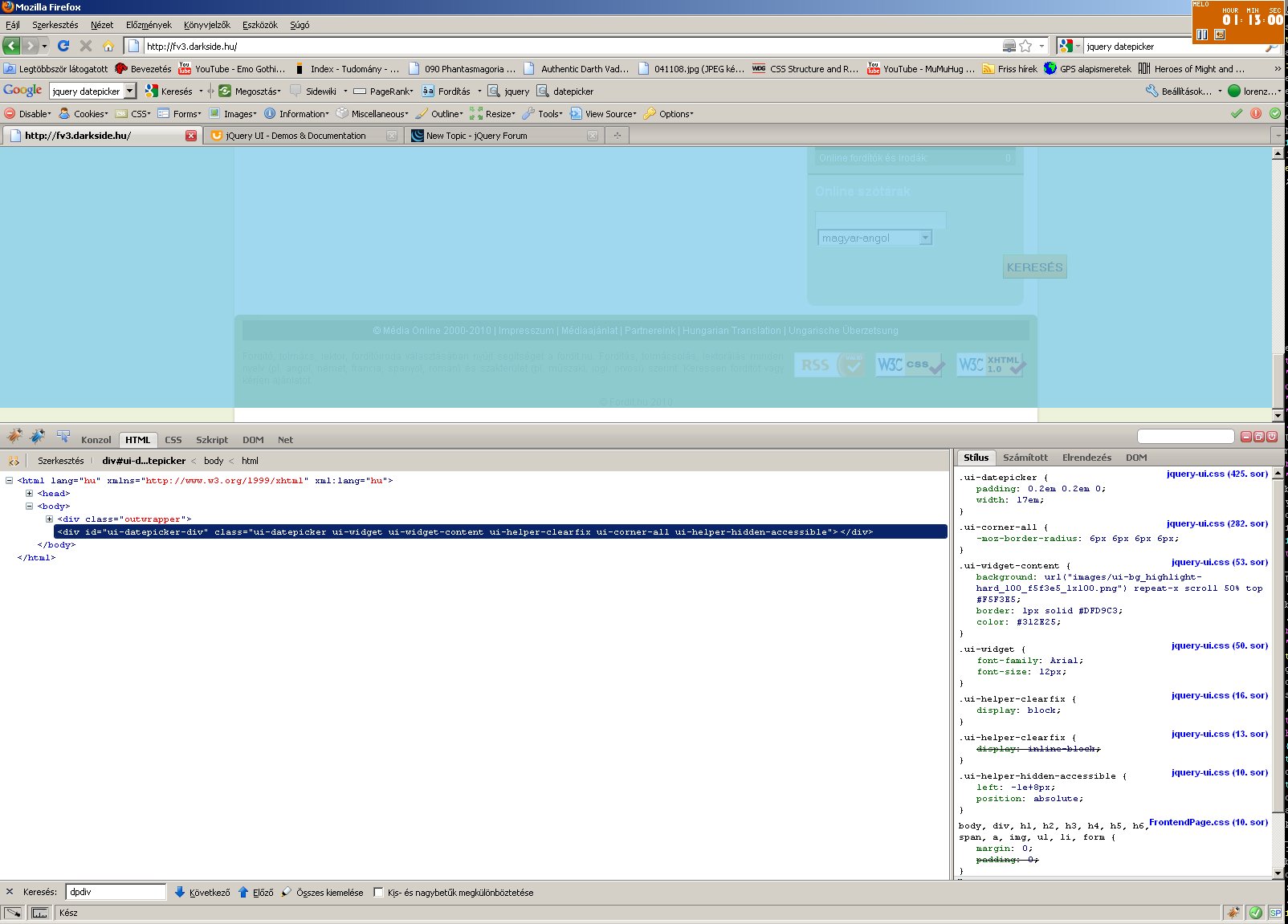
Task: Click the bookmark star in address bar
Action: pyautogui.click(x=1025, y=46)
